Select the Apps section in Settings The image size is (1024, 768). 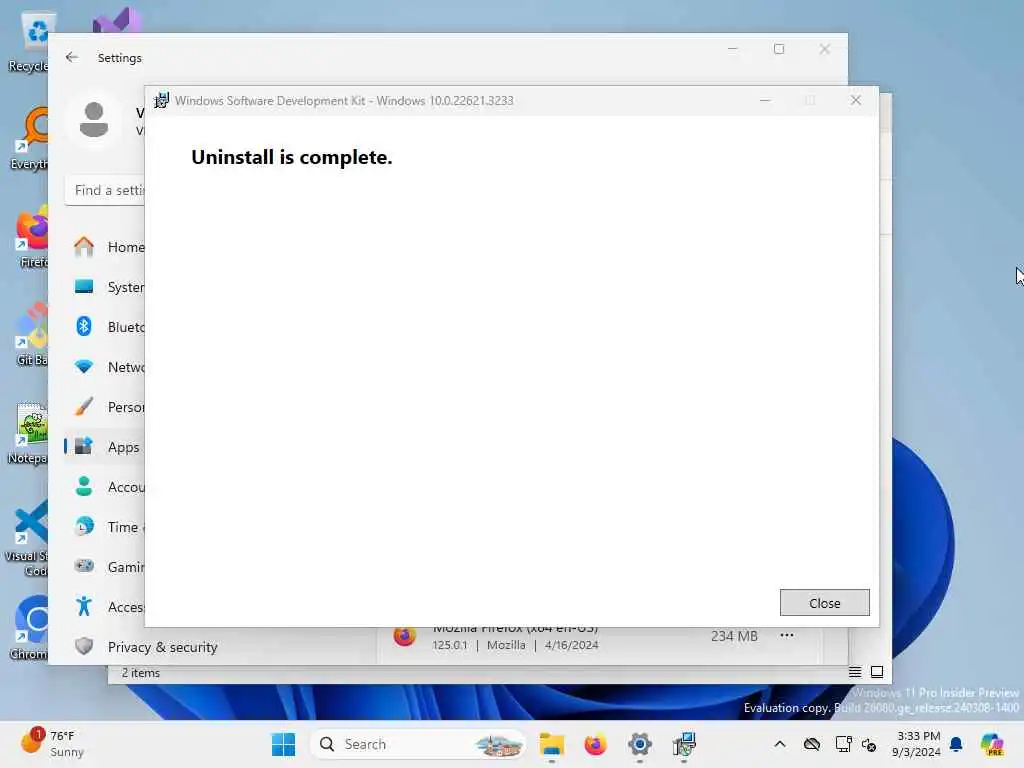click(106, 447)
